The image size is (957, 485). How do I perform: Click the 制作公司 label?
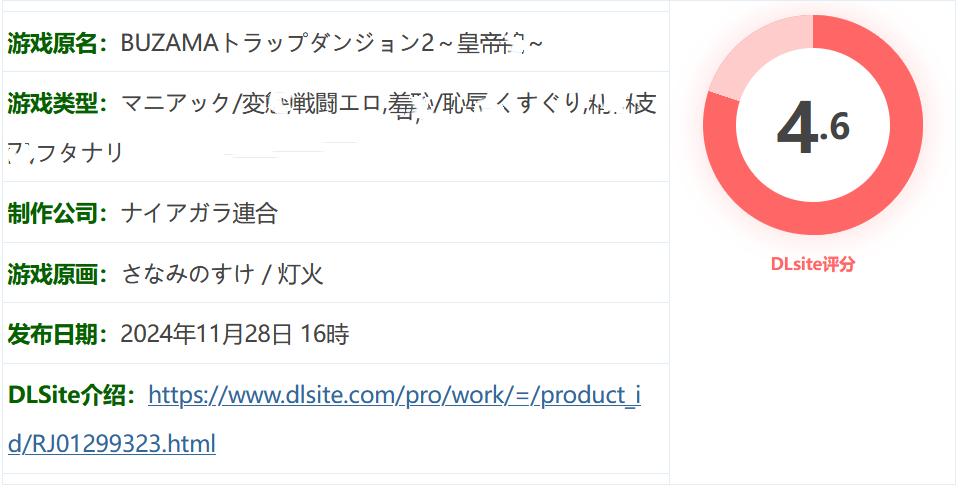pyautogui.click(x=52, y=214)
